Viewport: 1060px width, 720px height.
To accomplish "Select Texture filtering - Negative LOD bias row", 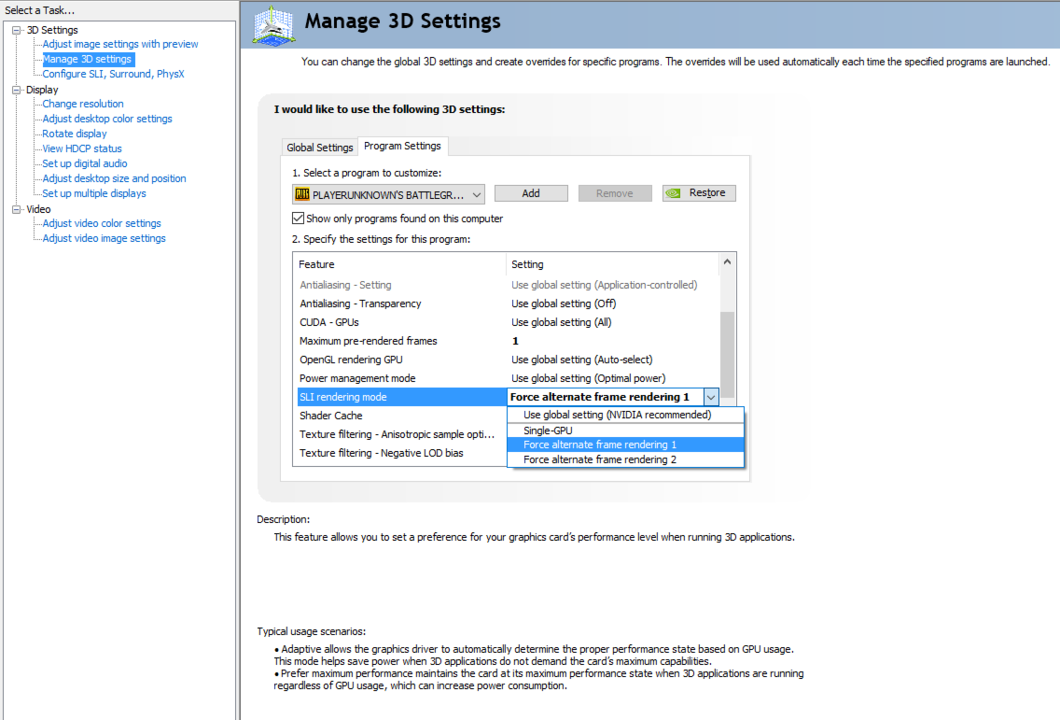I will [x=402, y=453].
